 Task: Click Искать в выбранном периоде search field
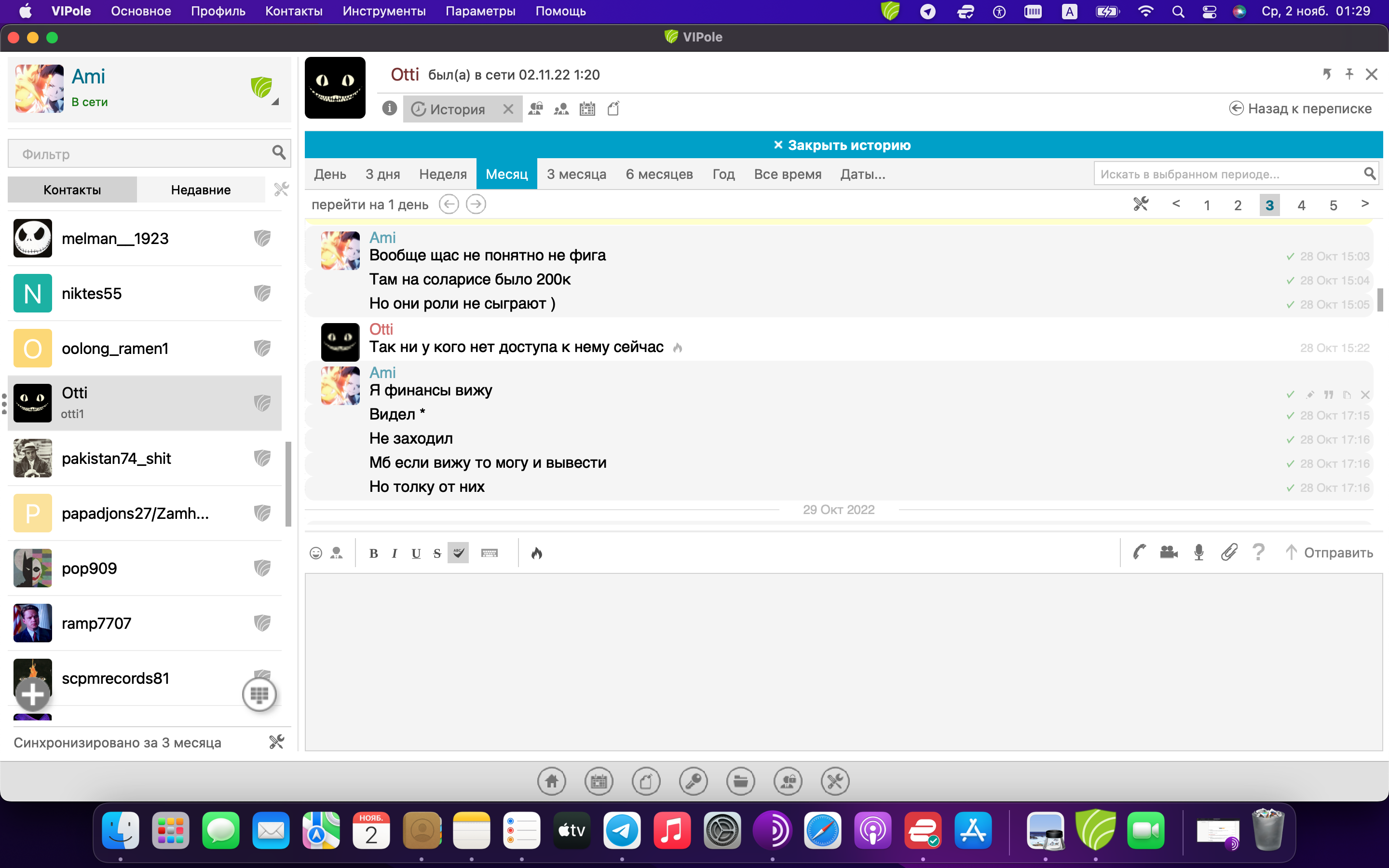pos(1236,174)
